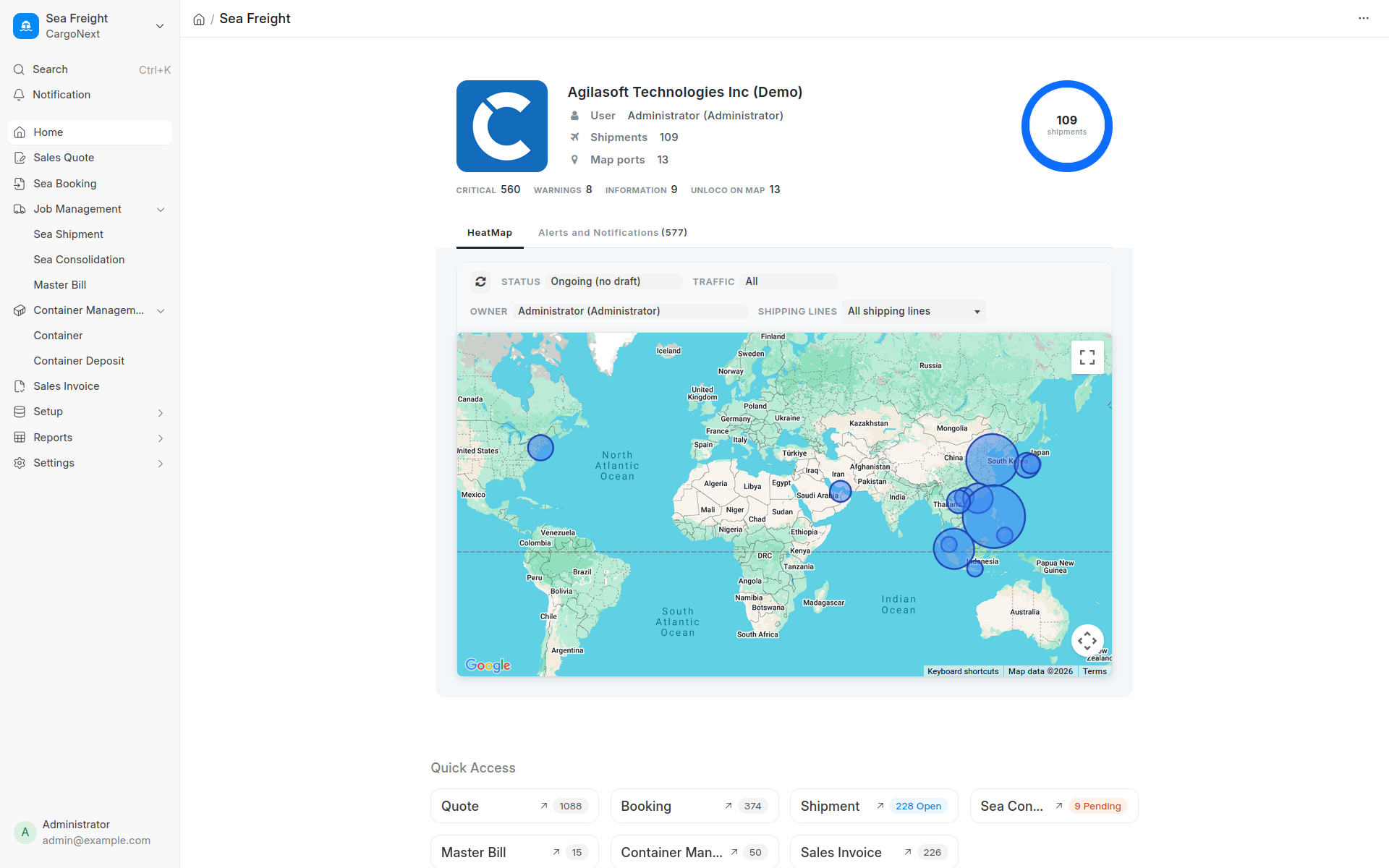Click the 9 Pending badge
Image resolution: width=1389 pixels, height=868 pixels.
point(1097,806)
